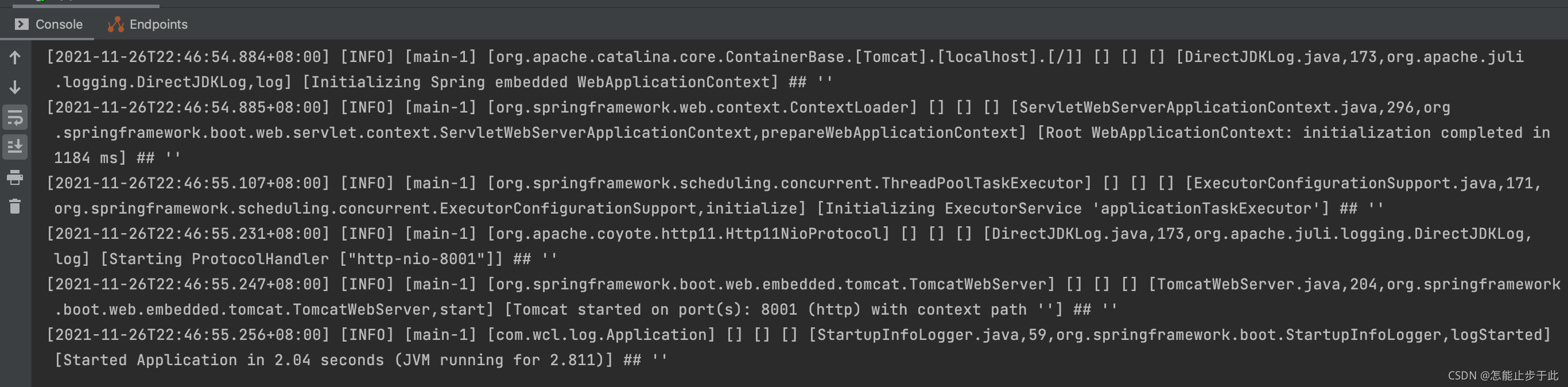1568x387 pixels.
Task: Switch to the Console tab
Action: tap(49, 24)
